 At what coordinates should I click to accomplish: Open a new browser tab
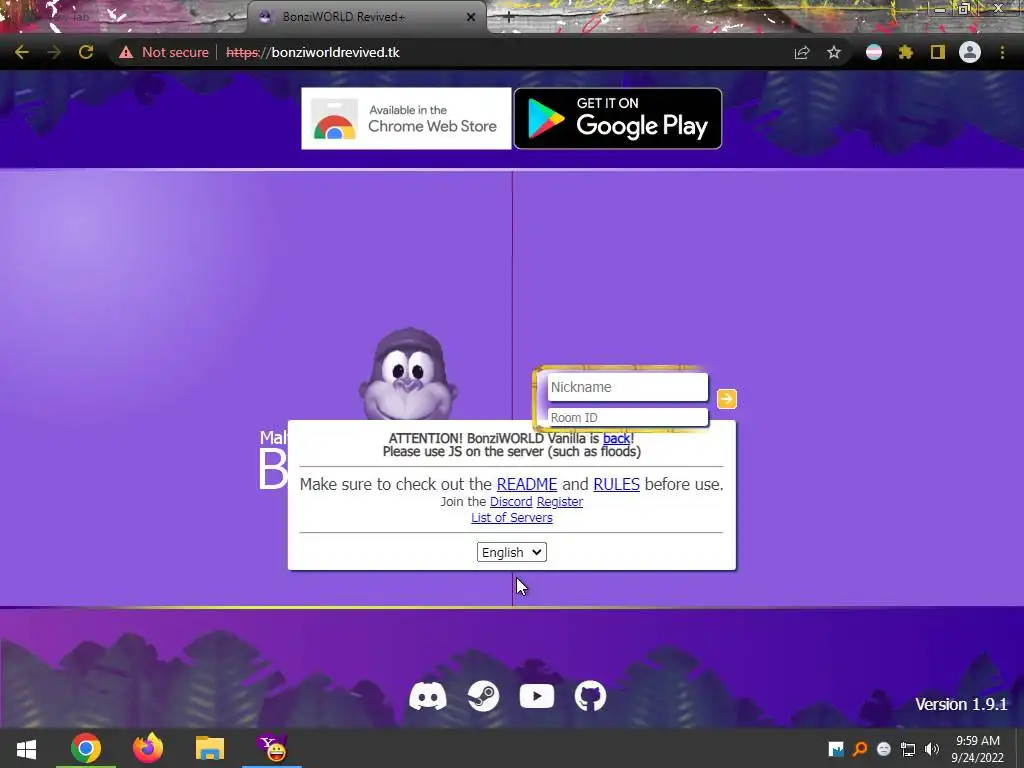pyautogui.click(x=509, y=17)
